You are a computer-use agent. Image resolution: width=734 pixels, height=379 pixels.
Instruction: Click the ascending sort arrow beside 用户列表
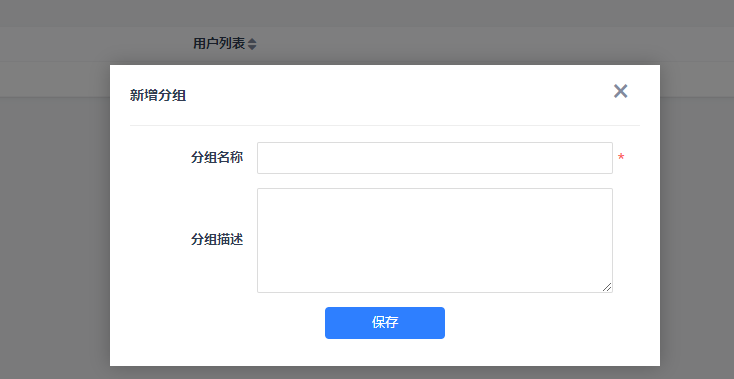click(x=252, y=41)
